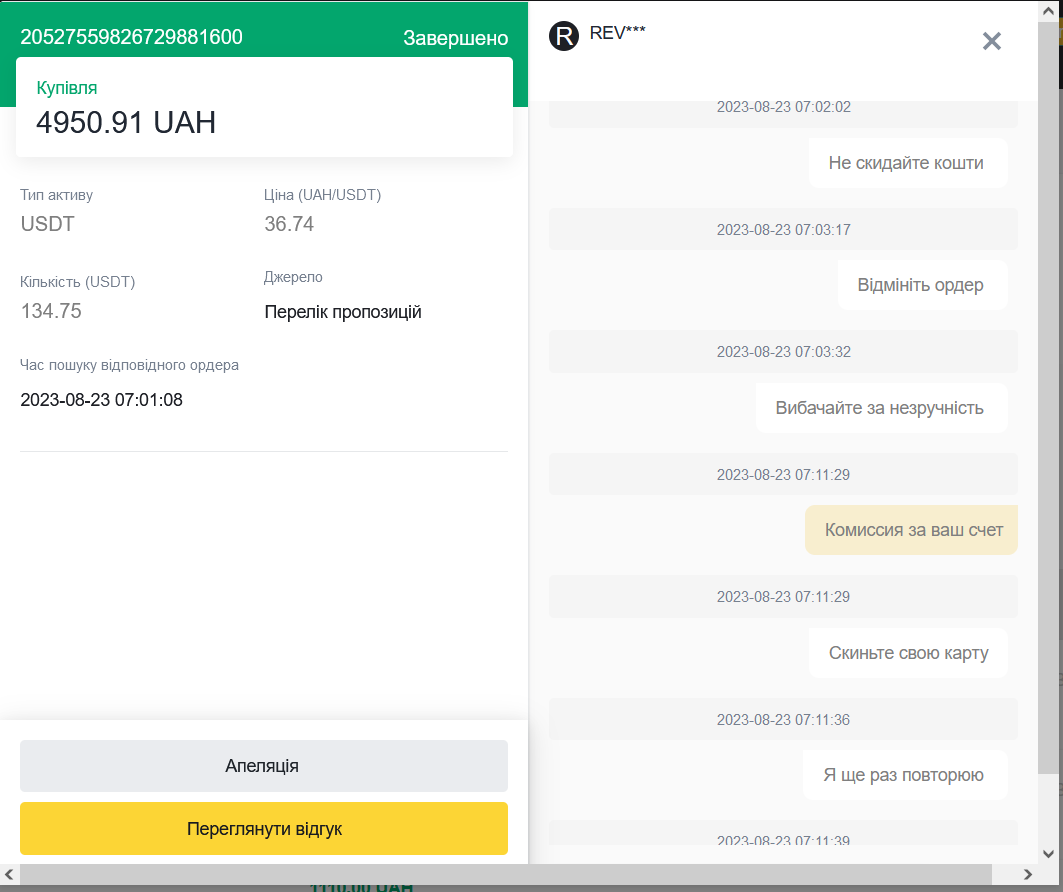
Task: Click the REV*** username
Action: tap(617, 33)
